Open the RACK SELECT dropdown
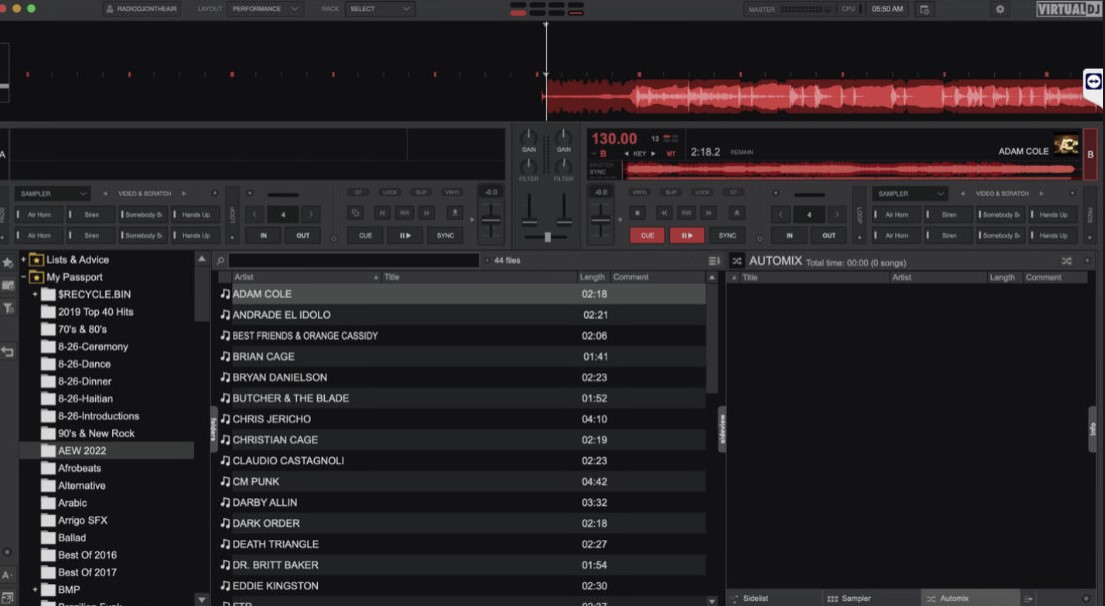This screenshot has width=1105, height=606. click(x=380, y=9)
